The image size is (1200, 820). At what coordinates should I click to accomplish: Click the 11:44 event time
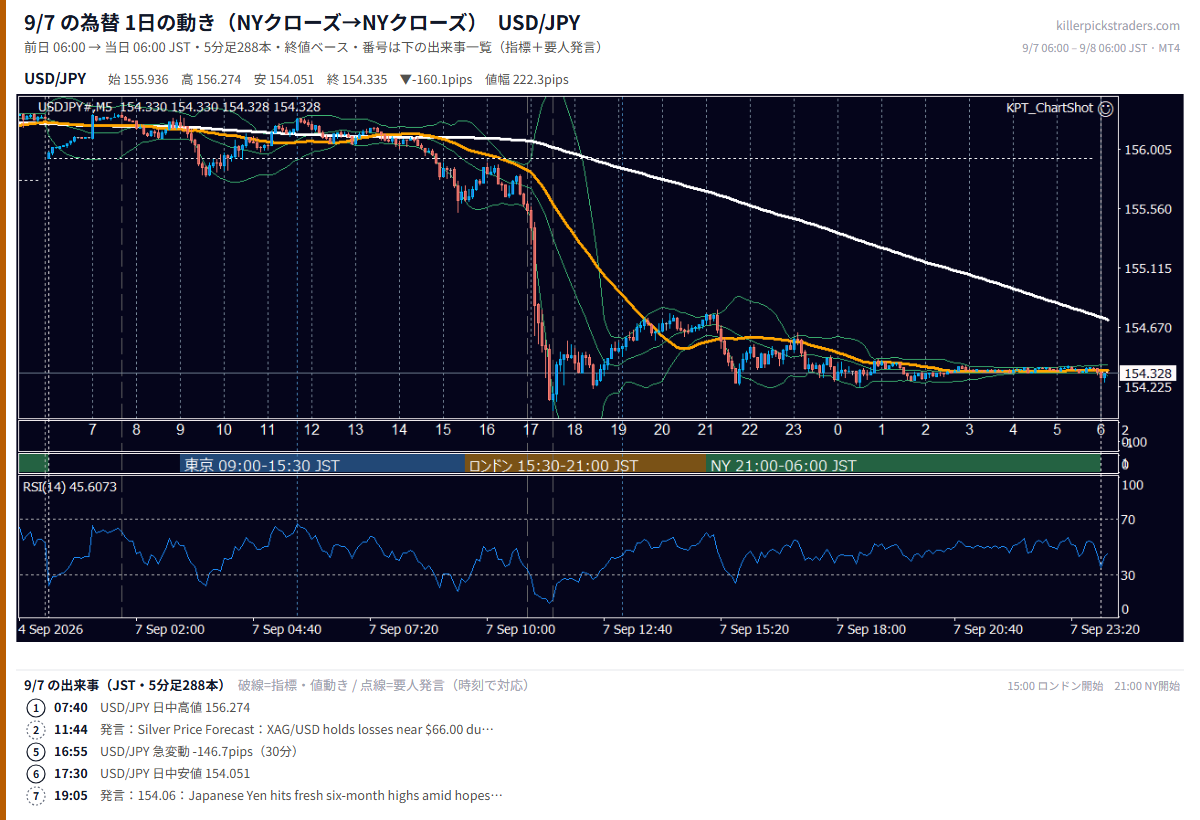coord(70,730)
